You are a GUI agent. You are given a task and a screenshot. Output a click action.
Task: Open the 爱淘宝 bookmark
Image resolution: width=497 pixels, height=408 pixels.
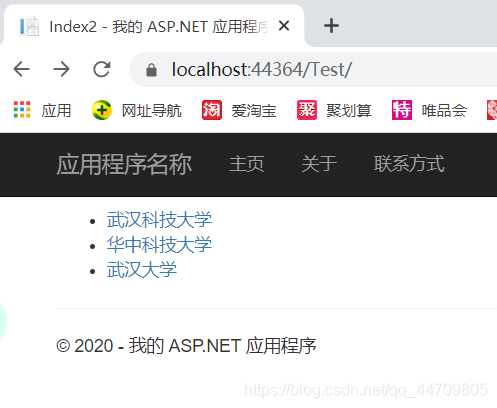tap(239, 110)
